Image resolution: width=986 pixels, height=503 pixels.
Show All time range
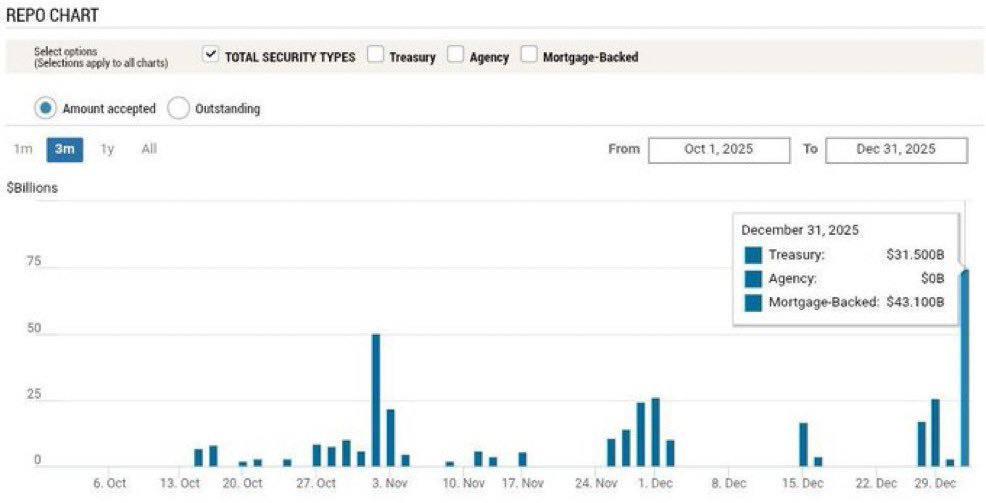point(149,149)
